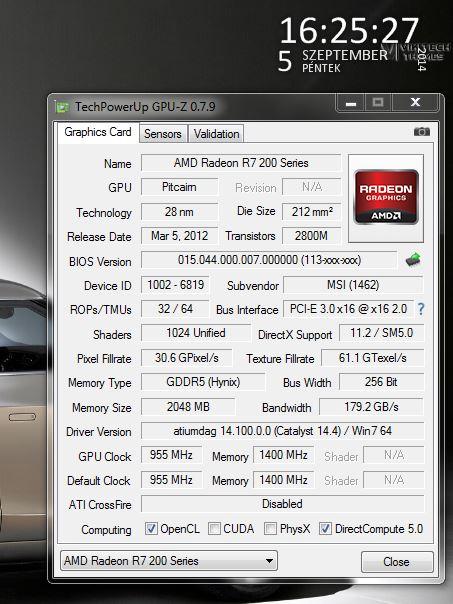
Task: Click the GPU Clock row Memory 1400 MHz
Action: [x=284, y=455]
